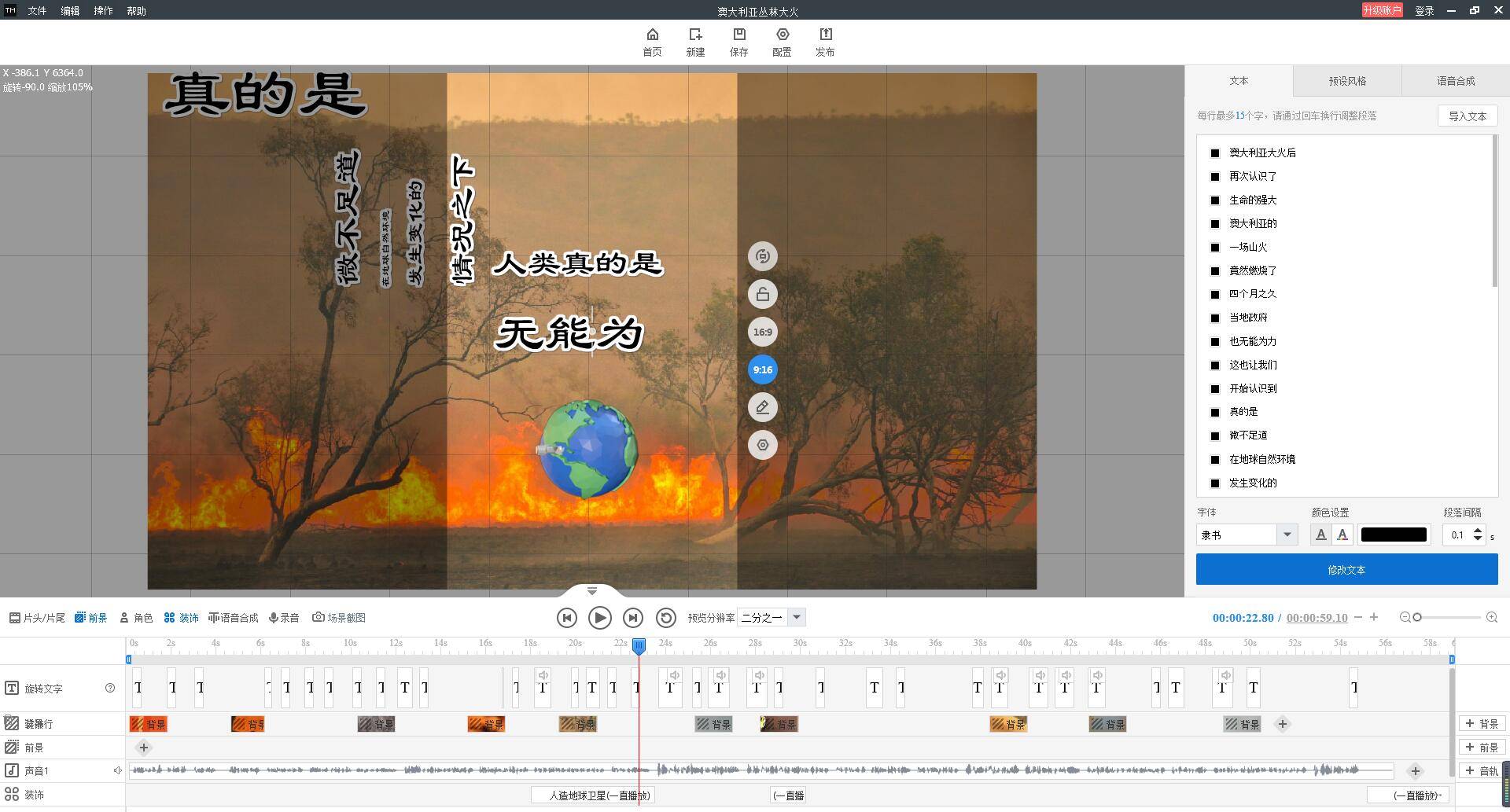Viewport: 1510px width, 812px height.
Task: Adjust the timeline zoom slider handle
Action: click(x=1417, y=618)
